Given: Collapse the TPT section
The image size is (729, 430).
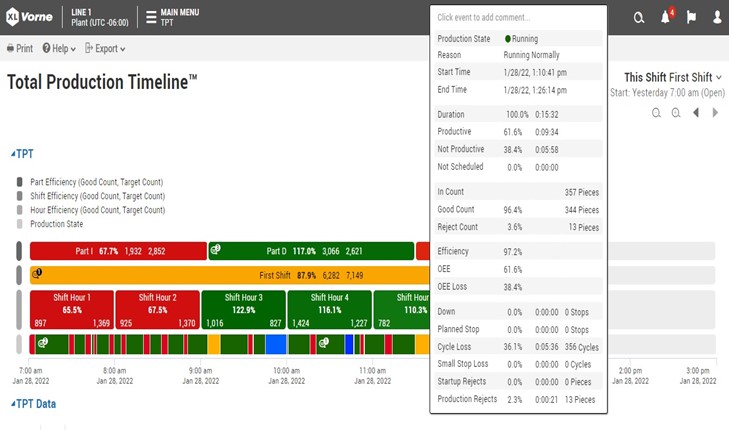Looking at the screenshot, I should click(22, 154).
